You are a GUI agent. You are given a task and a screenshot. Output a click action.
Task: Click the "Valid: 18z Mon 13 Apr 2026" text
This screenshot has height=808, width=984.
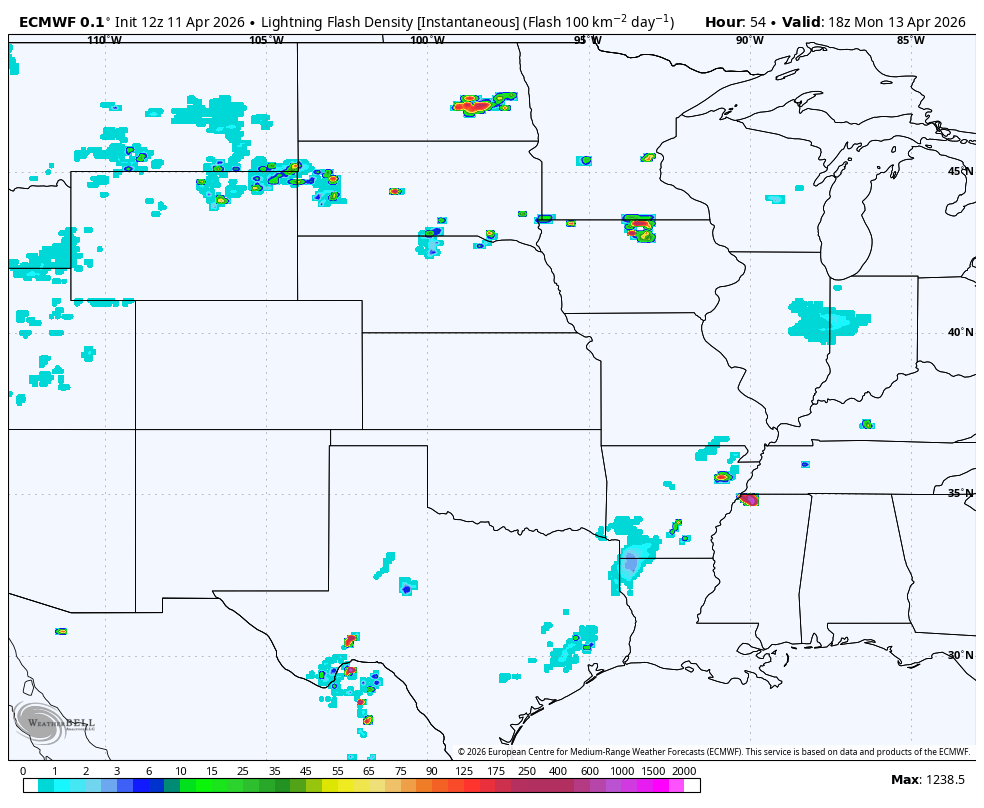(x=874, y=22)
